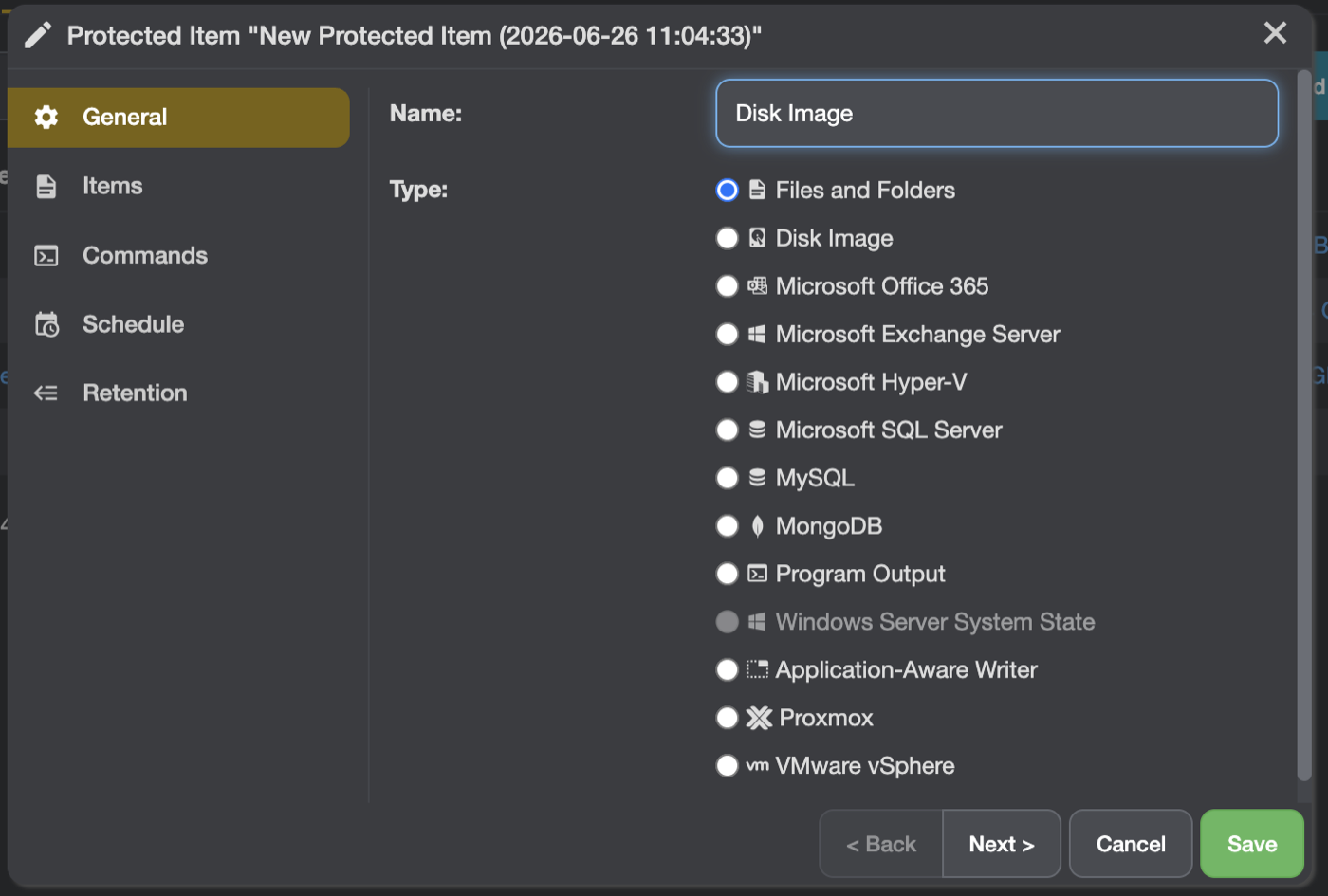Click the Items document icon

[46, 186]
